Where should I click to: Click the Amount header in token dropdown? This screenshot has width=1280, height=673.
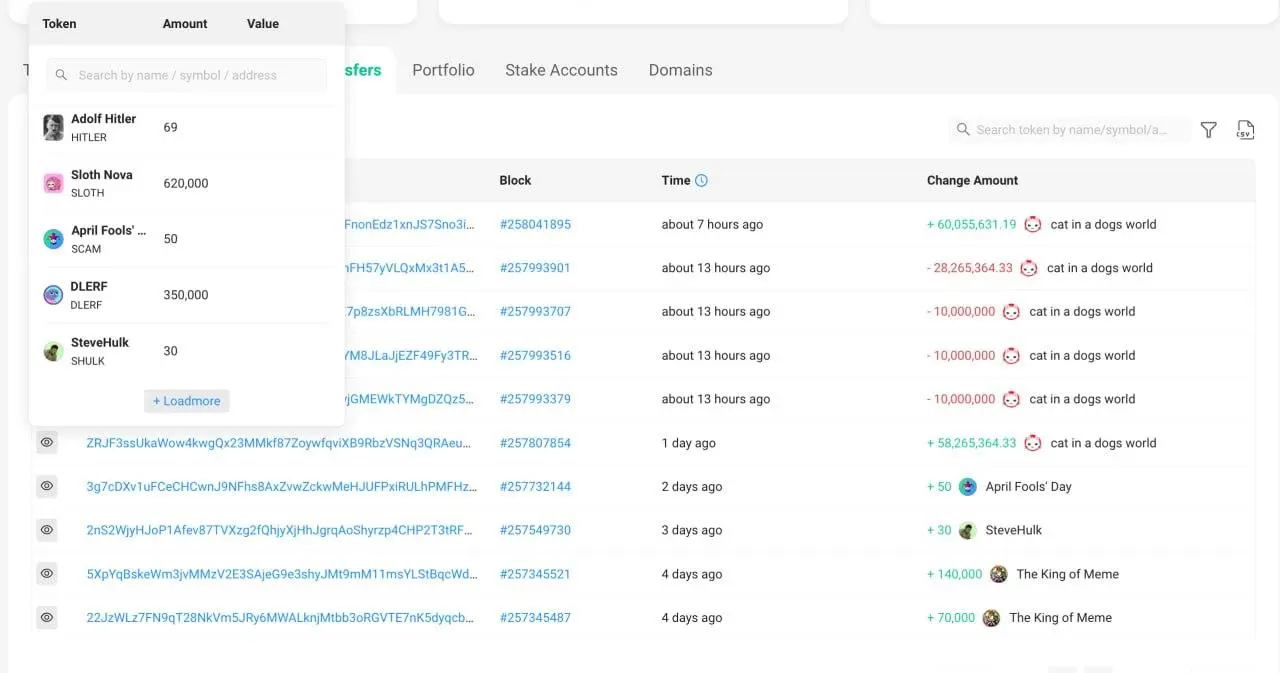[185, 24]
